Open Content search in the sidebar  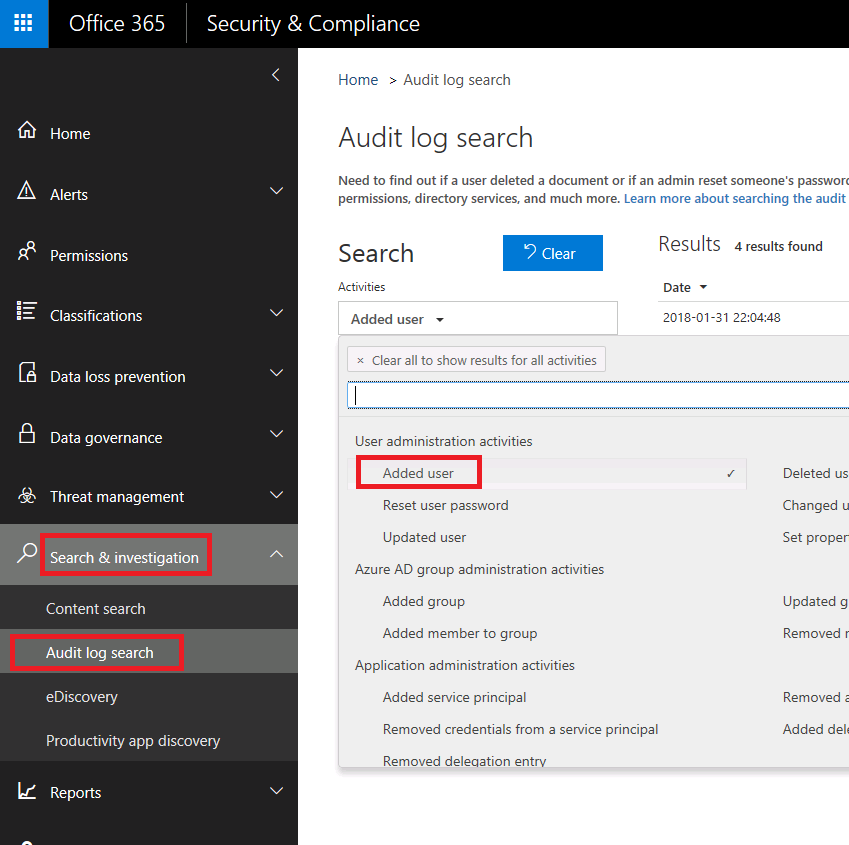coord(96,608)
